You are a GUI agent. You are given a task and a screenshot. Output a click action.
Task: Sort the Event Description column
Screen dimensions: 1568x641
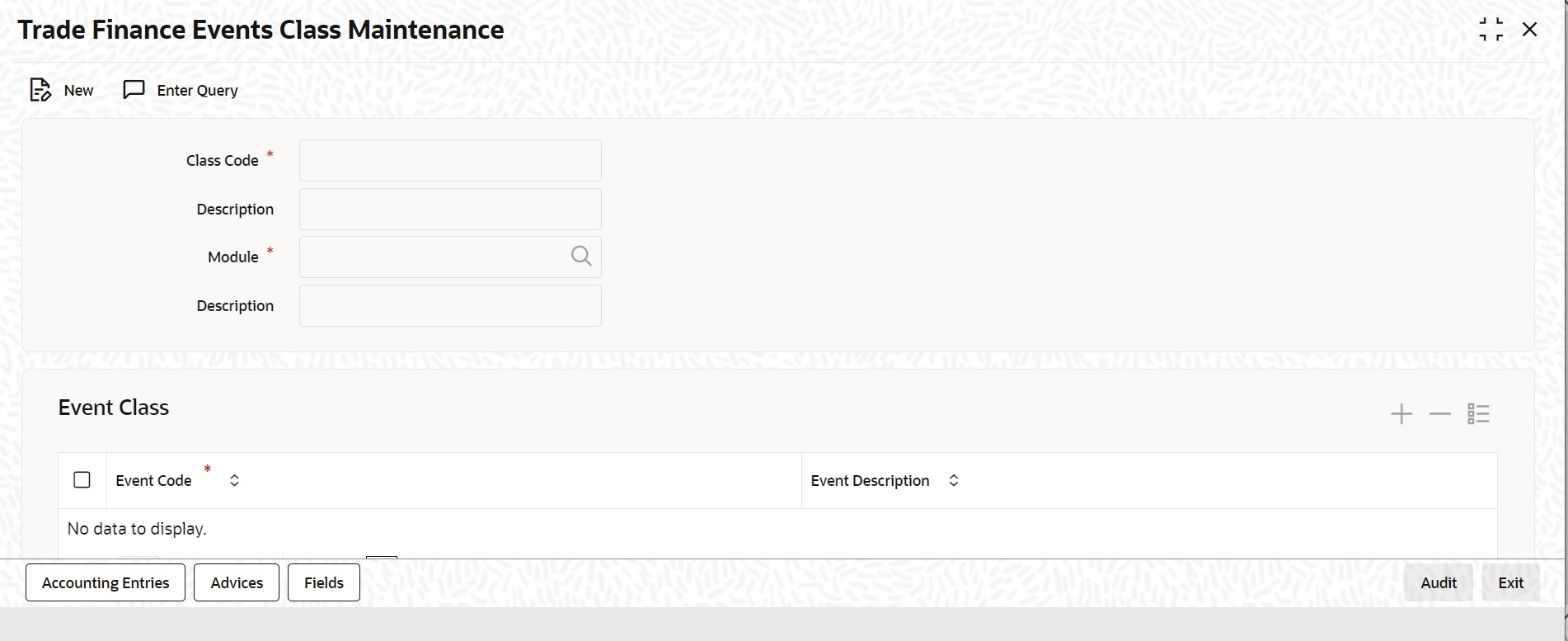pyautogui.click(x=954, y=479)
